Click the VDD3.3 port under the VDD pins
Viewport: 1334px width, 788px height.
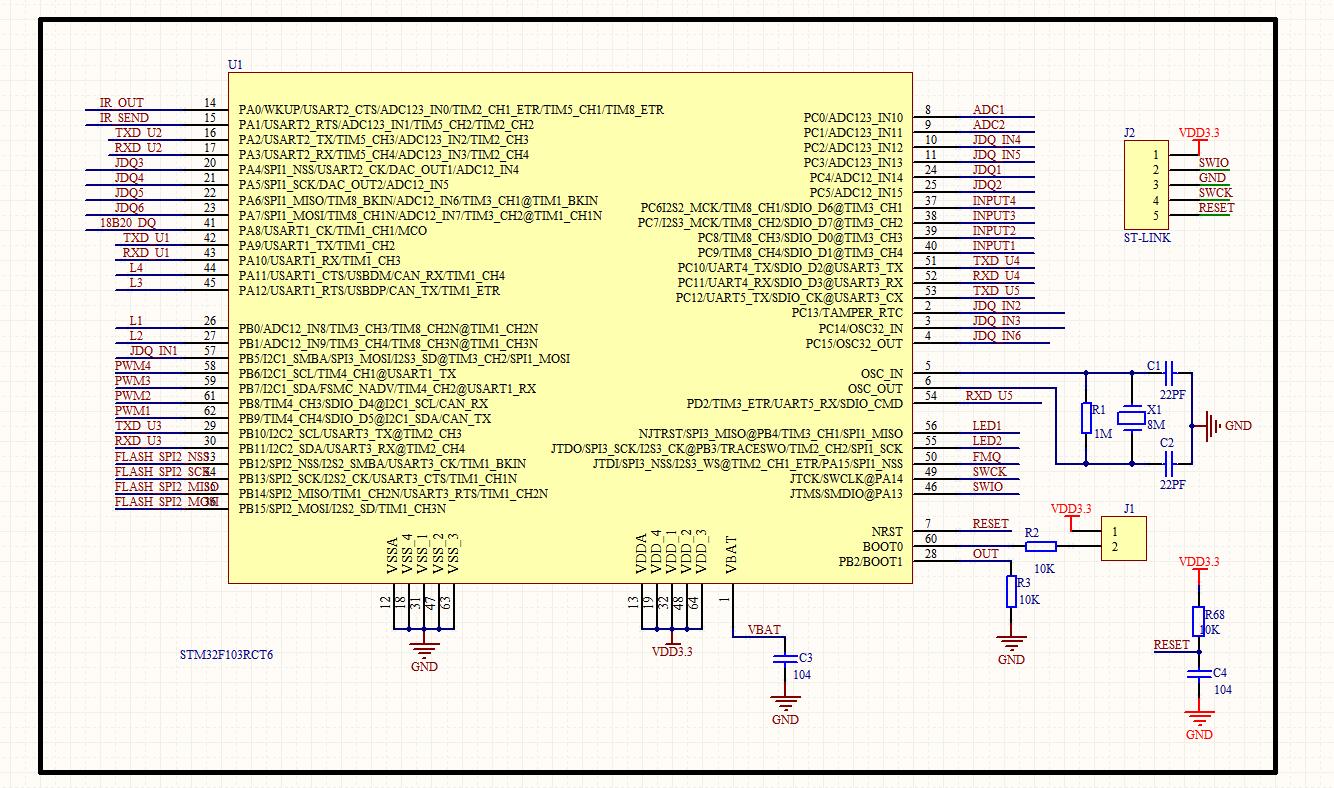click(x=672, y=645)
